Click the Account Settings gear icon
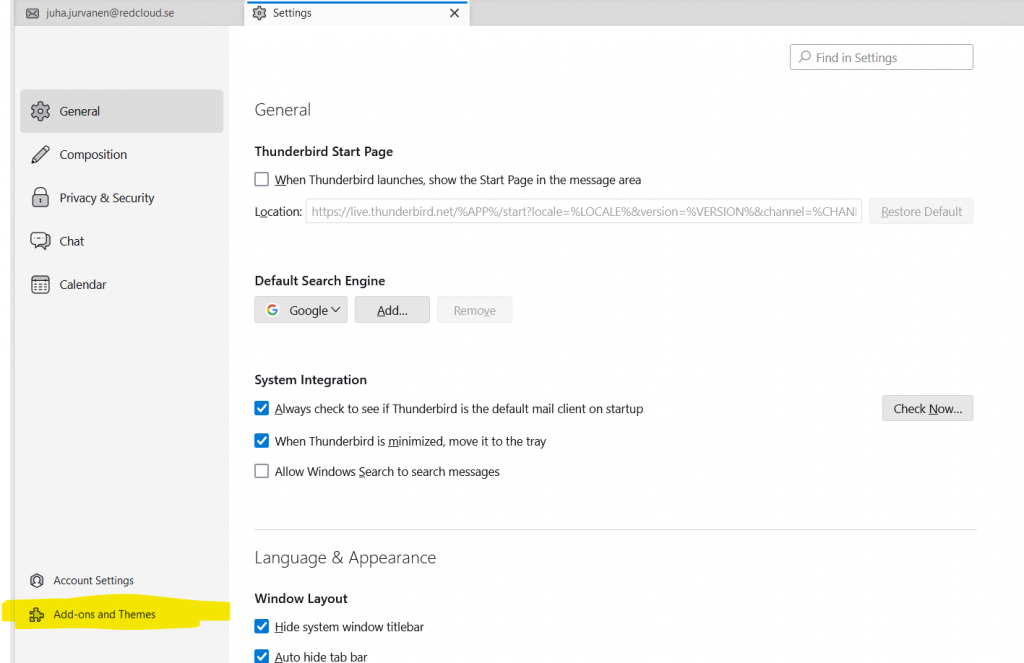This screenshot has height=663, width=1024. pos(36,580)
